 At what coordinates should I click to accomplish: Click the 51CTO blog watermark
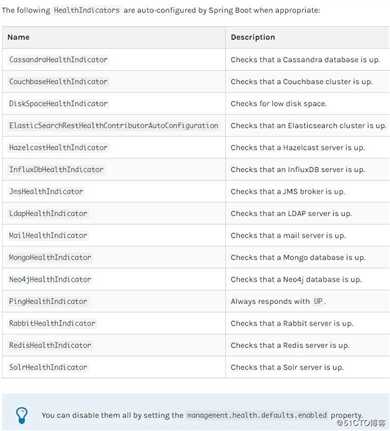click(x=361, y=423)
